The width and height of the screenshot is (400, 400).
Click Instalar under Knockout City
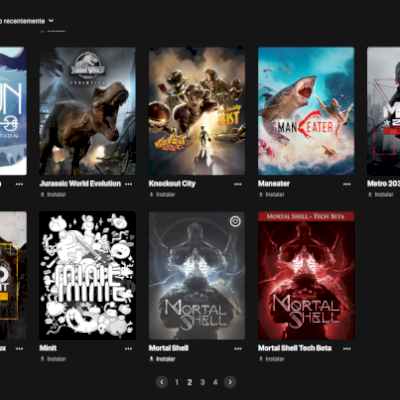pos(162,194)
